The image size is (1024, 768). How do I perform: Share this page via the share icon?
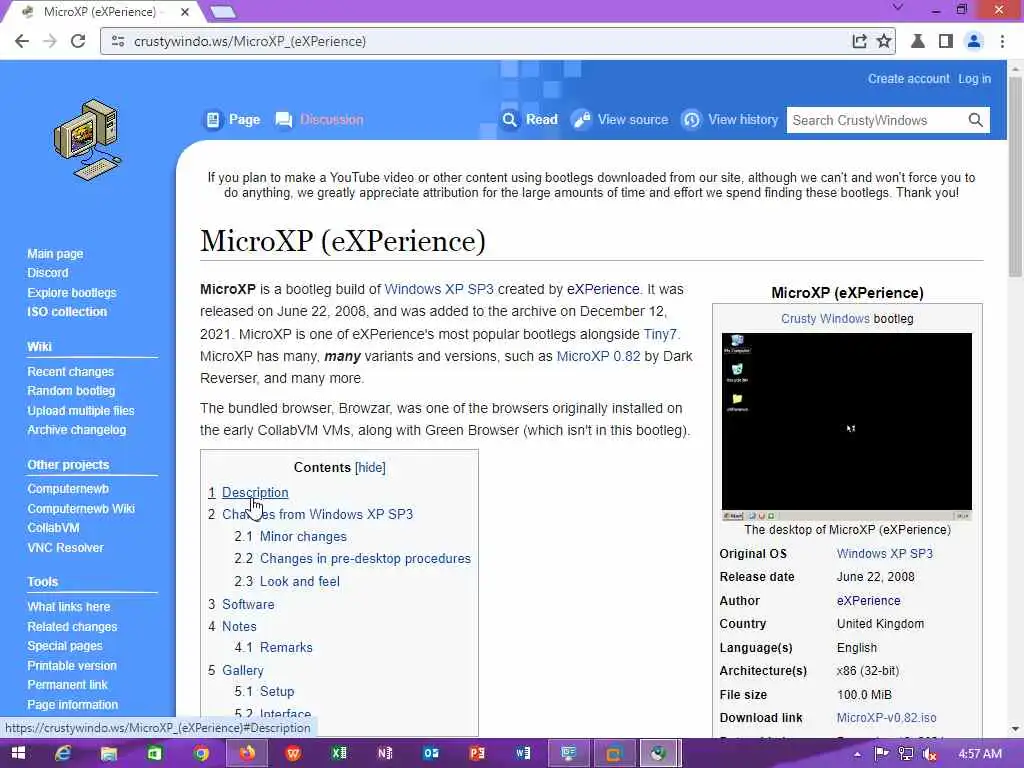[x=859, y=41]
